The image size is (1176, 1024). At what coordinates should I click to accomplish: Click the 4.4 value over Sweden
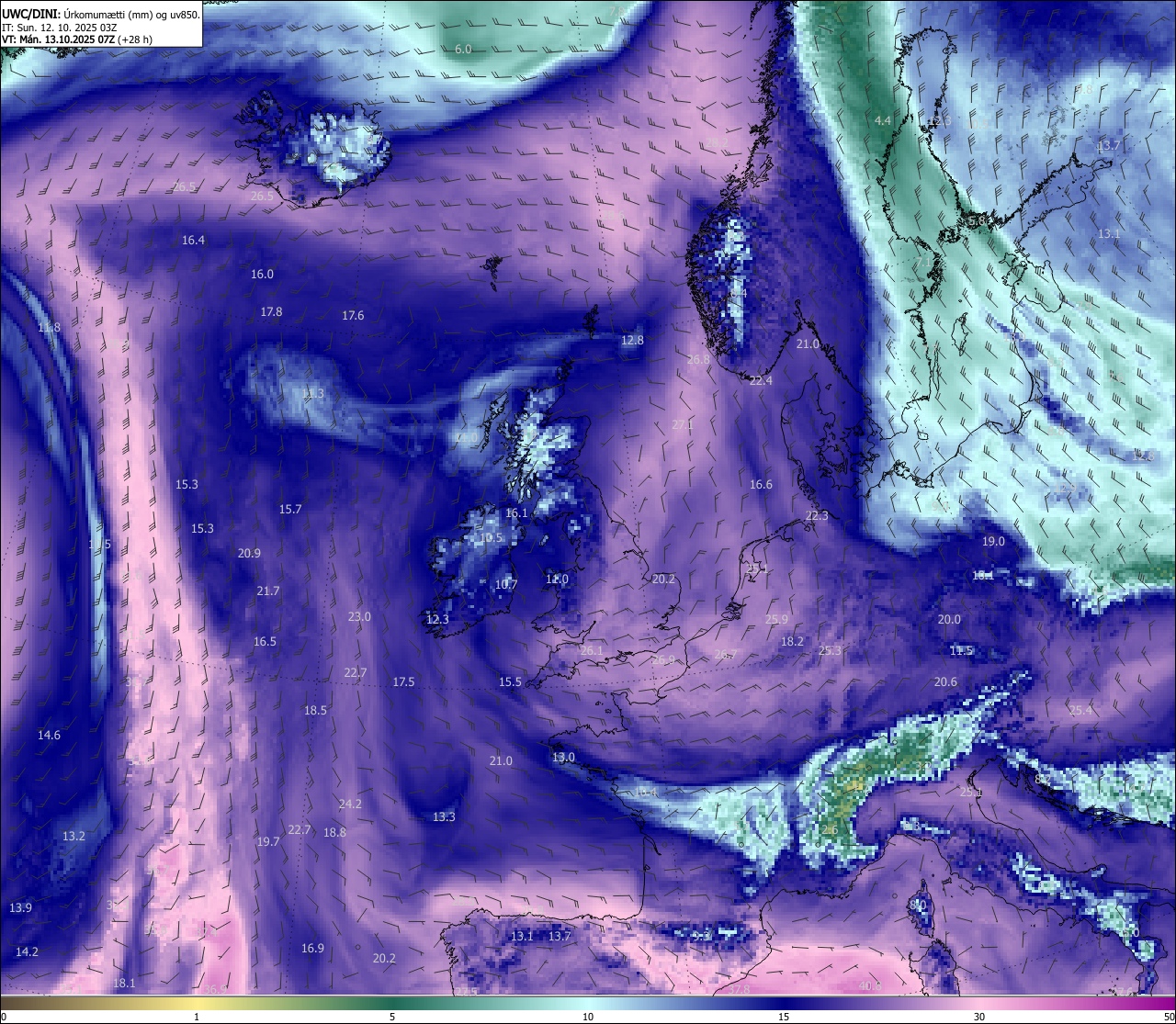tap(883, 120)
